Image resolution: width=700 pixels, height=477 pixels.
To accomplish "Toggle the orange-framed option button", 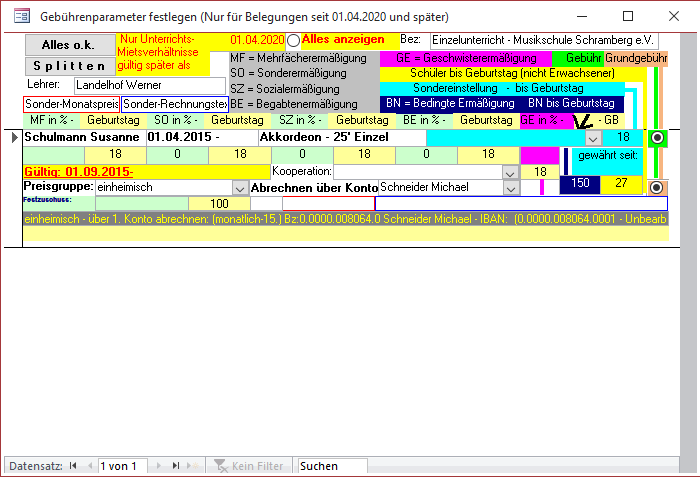I will point(657,187).
